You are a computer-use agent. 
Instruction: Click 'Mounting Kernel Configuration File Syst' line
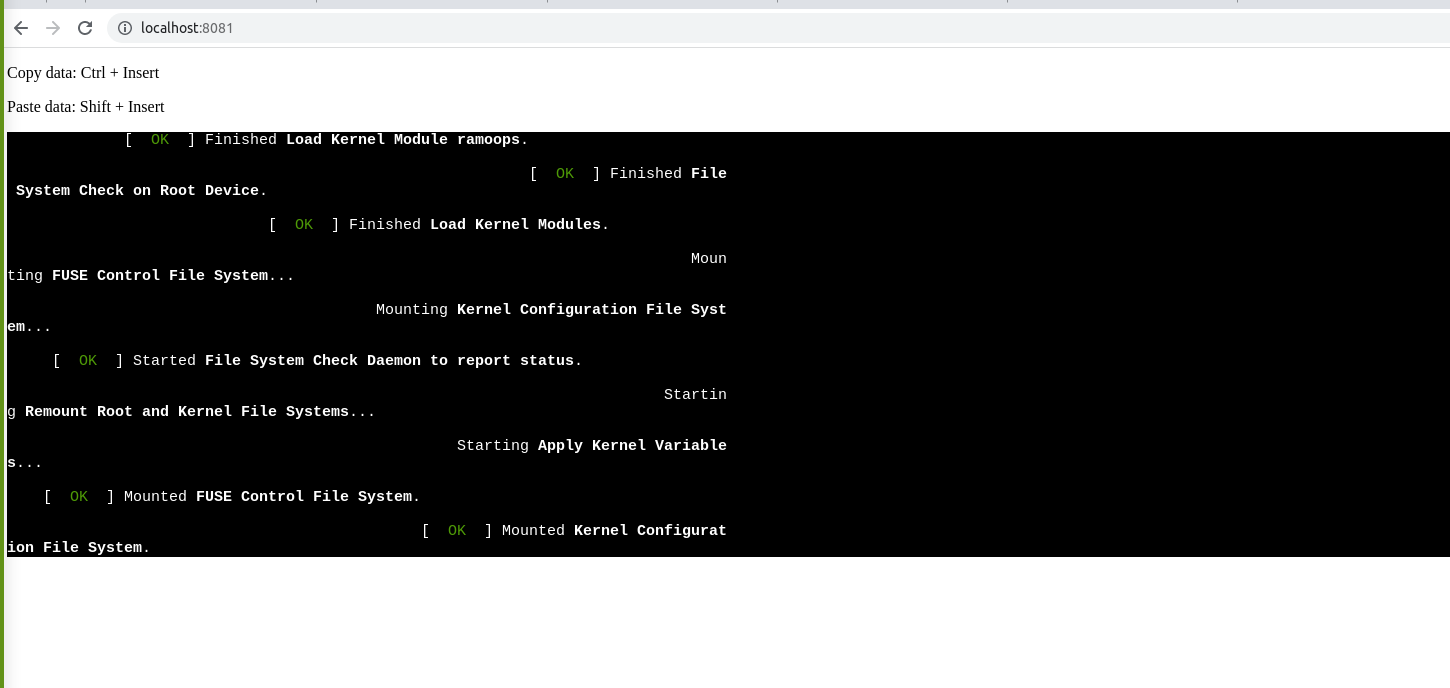[551, 310]
